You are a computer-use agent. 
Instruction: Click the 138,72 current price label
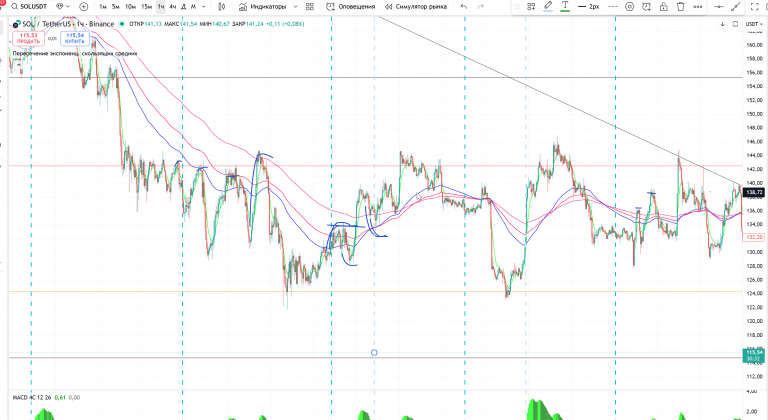tap(754, 192)
